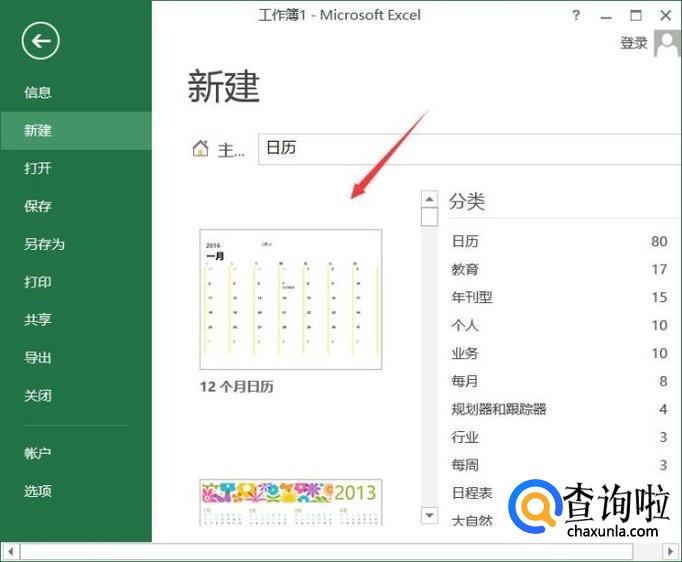Open the 2013 floral calendar thumbnail
The height and width of the screenshot is (562, 682).
click(x=291, y=502)
